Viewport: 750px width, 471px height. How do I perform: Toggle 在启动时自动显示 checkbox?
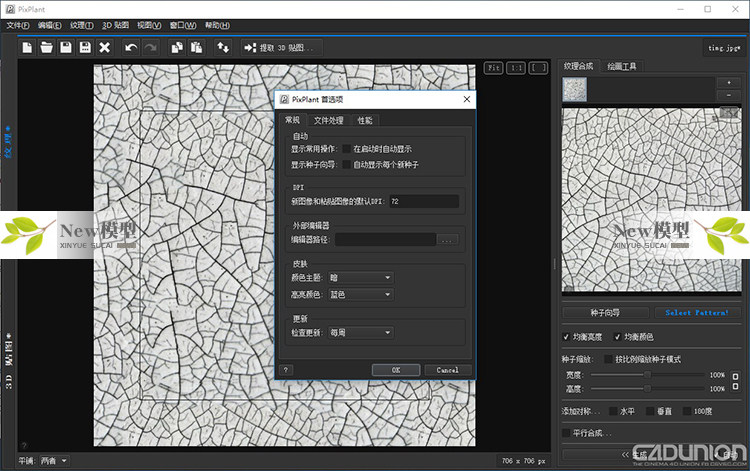347,149
